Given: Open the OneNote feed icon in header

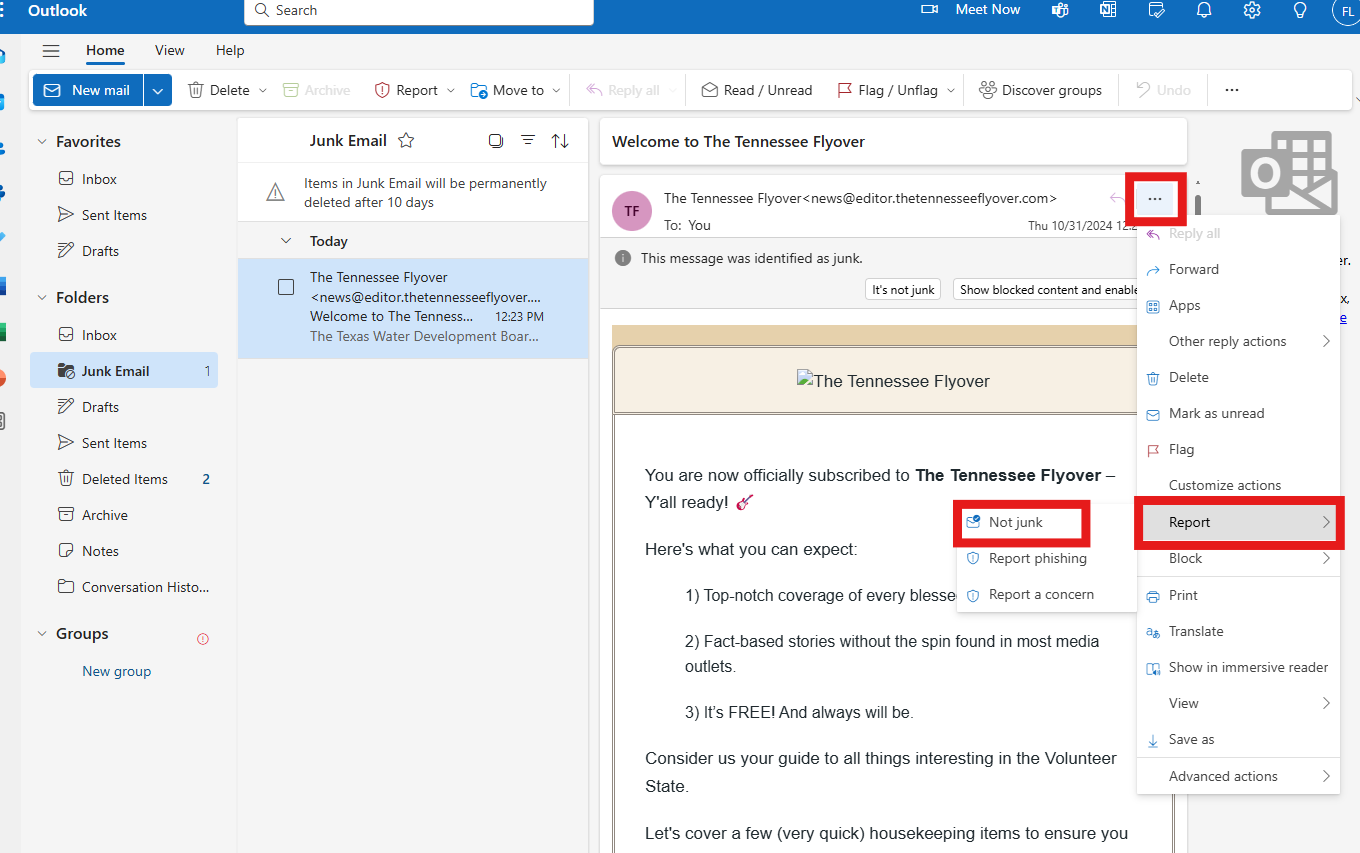Looking at the screenshot, I should (1108, 10).
